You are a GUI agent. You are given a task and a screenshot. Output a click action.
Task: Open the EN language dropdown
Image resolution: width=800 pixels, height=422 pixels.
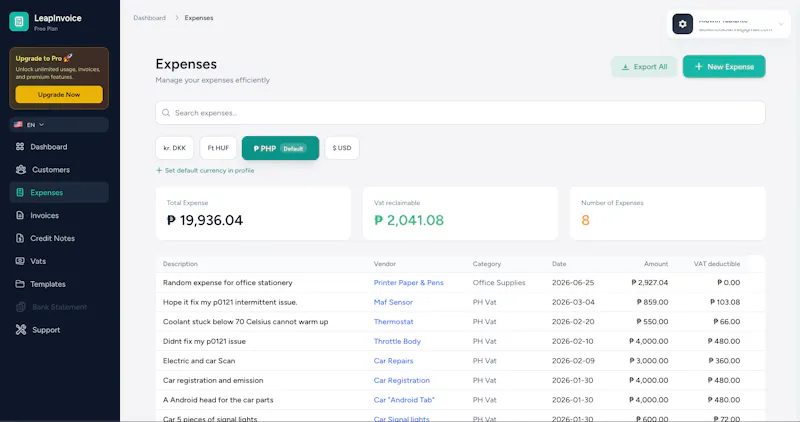click(x=59, y=125)
